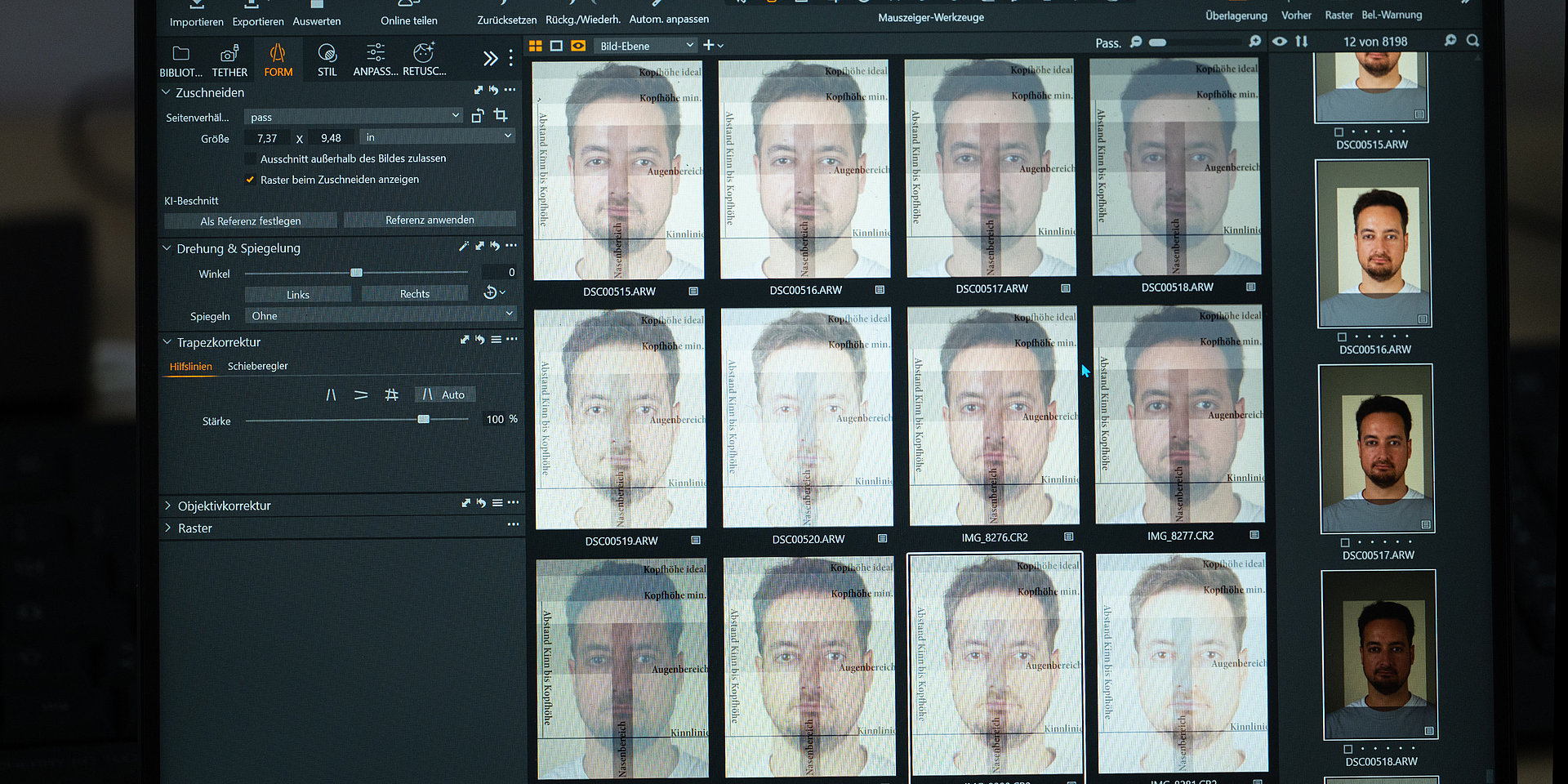This screenshot has height=784, width=1568.
Task: Reset the Zuschneiden tool
Action: click(x=493, y=90)
